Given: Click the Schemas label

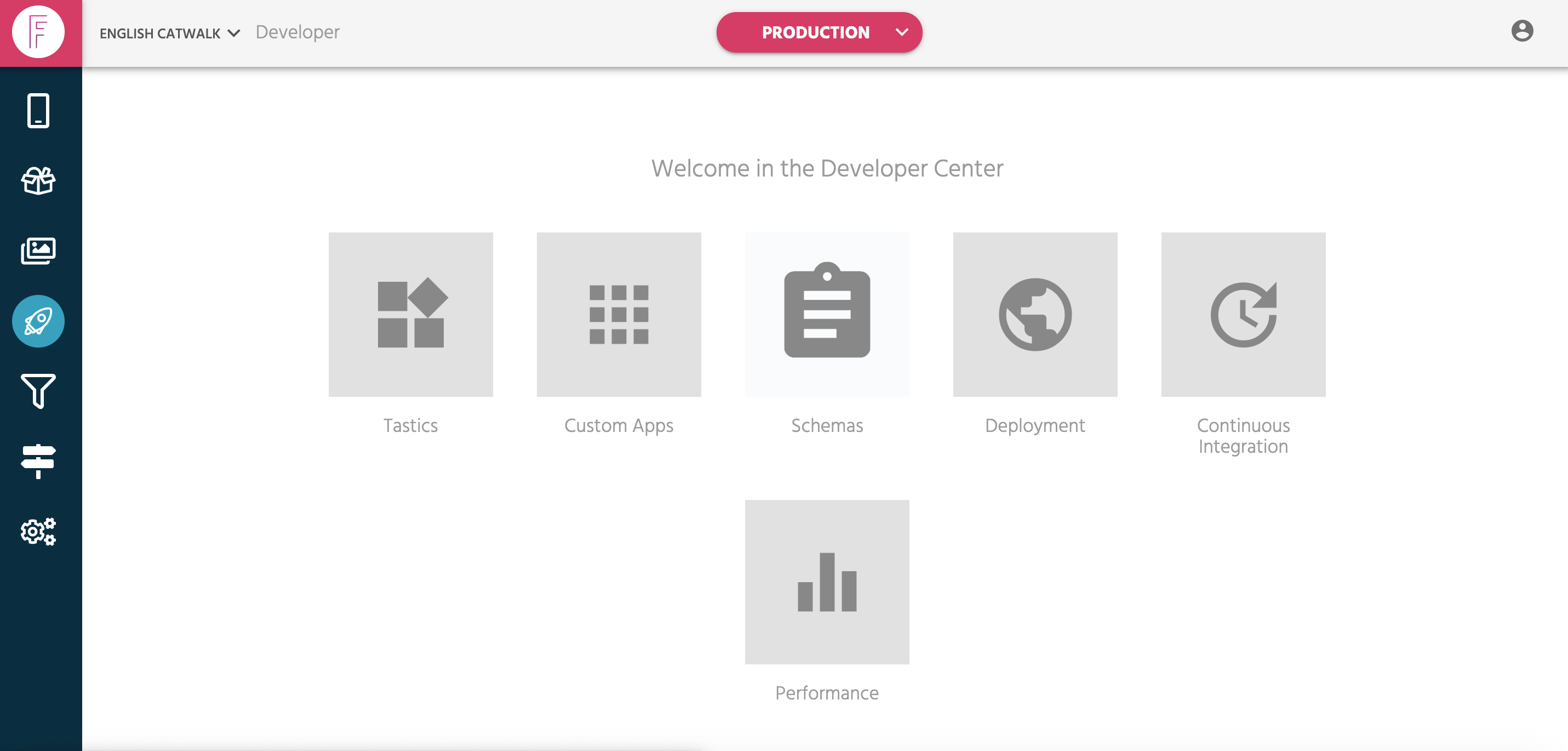Looking at the screenshot, I should coord(827,425).
